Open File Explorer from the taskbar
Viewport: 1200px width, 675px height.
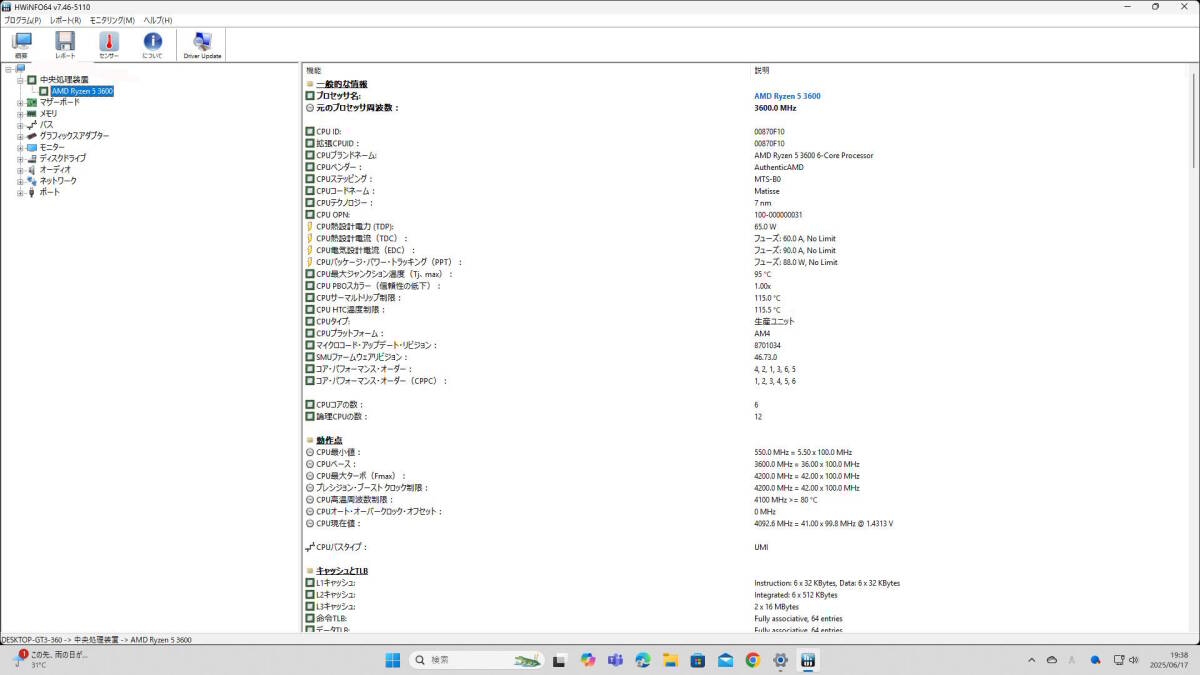click(x=670, y=660)
